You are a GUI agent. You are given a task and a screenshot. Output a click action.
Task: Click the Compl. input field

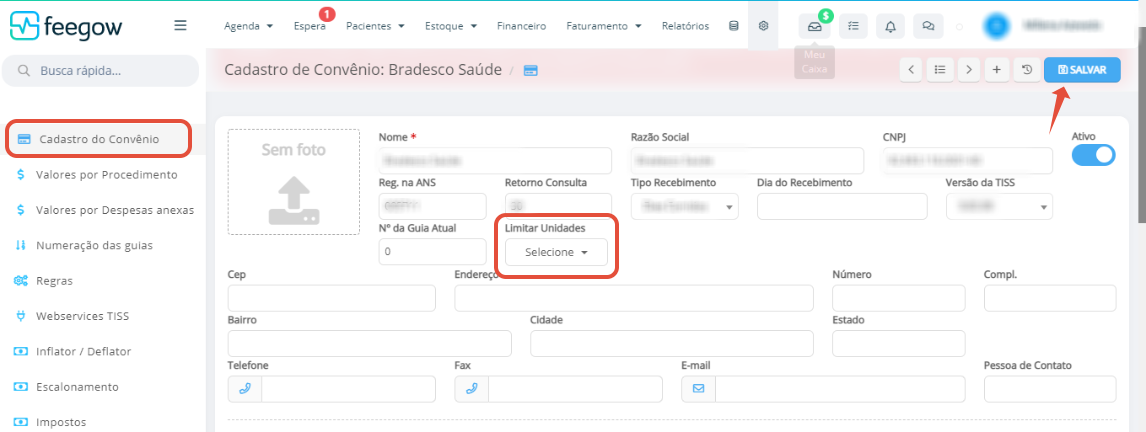tap(1050, 298)
